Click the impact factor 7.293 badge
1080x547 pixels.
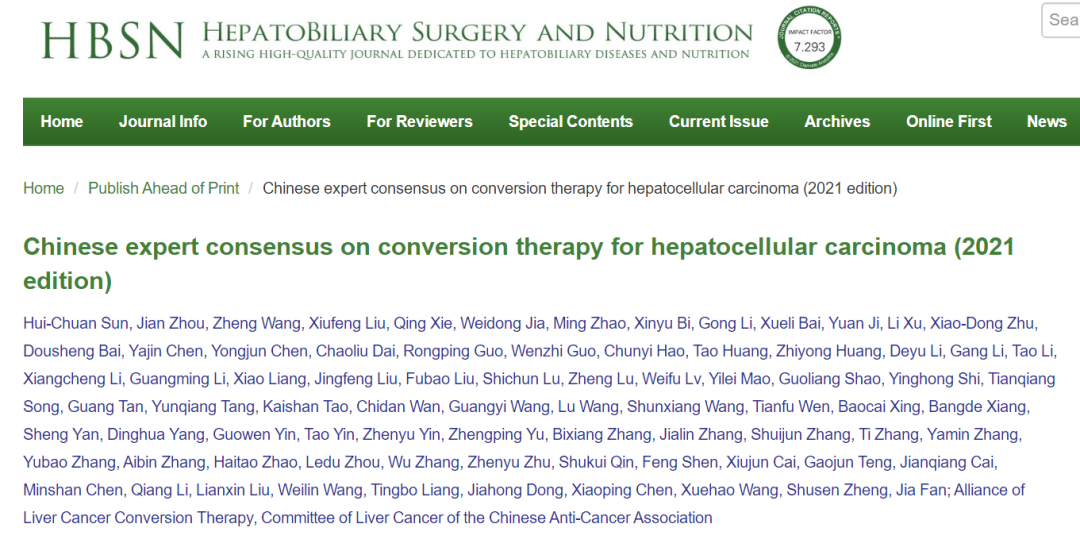(x=809, y=39)
